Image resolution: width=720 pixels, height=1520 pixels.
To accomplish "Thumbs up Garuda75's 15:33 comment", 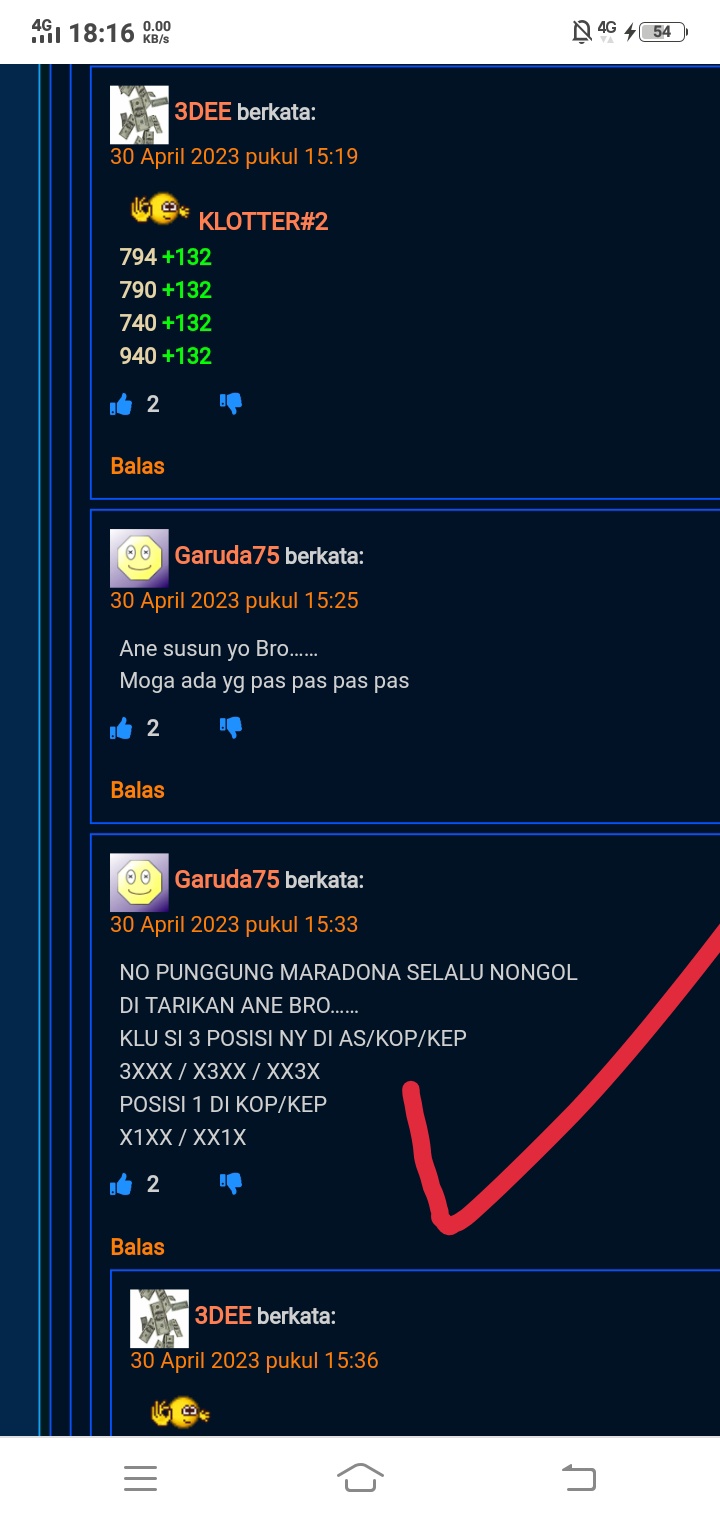I will coord(121,1184).
